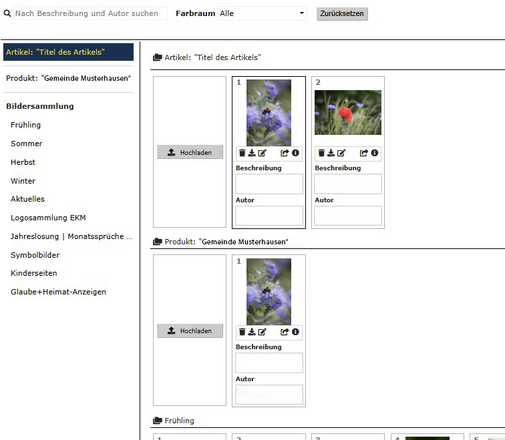Viewport: 505px width, 440px height.
Task: Share/export image 1 in the Artikel section
Action: (284, 153)
